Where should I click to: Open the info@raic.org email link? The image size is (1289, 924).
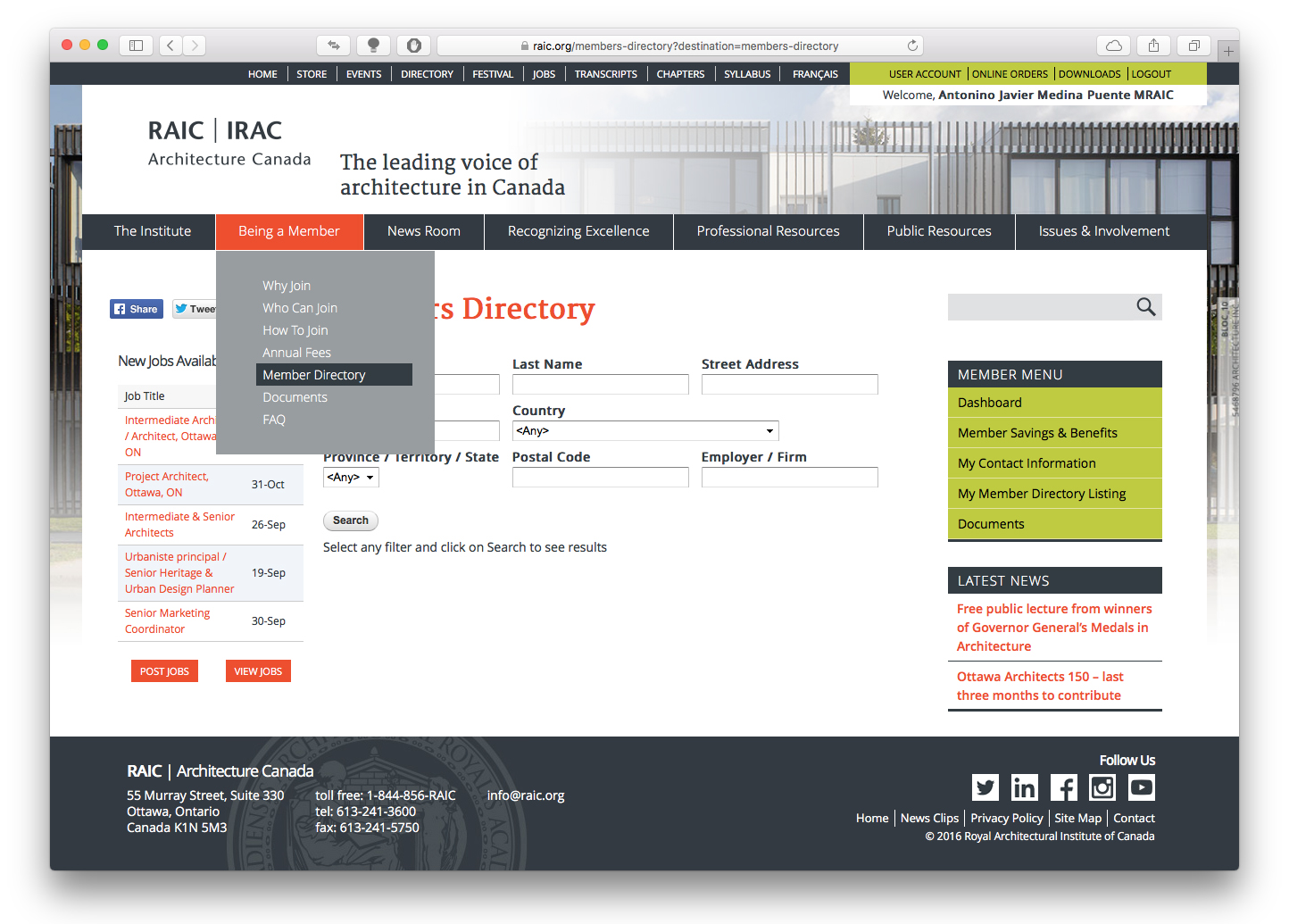point(526,795)
